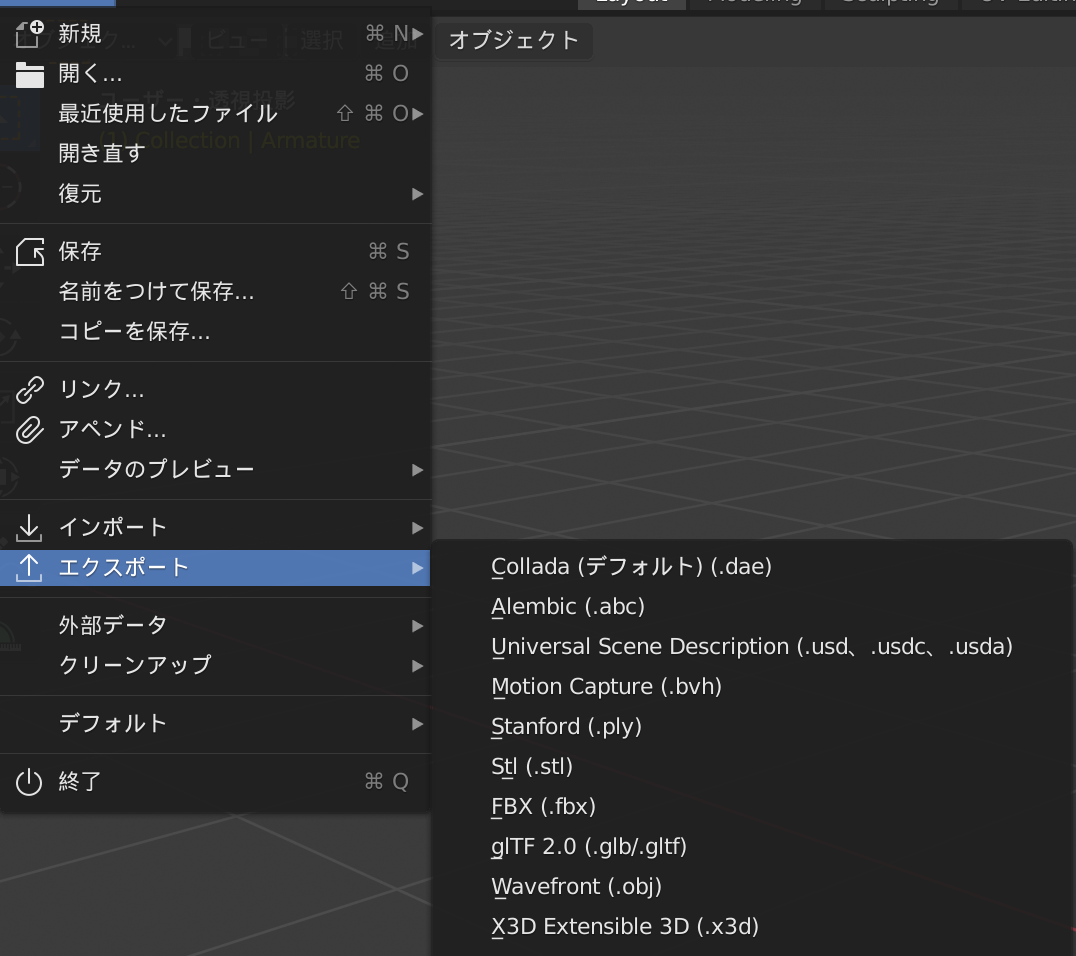The width and height of the screenshot is (1076, 956).
Task: Expand the 最近使用したファイル submenu arrow
Action: click(x=417, y=113)
